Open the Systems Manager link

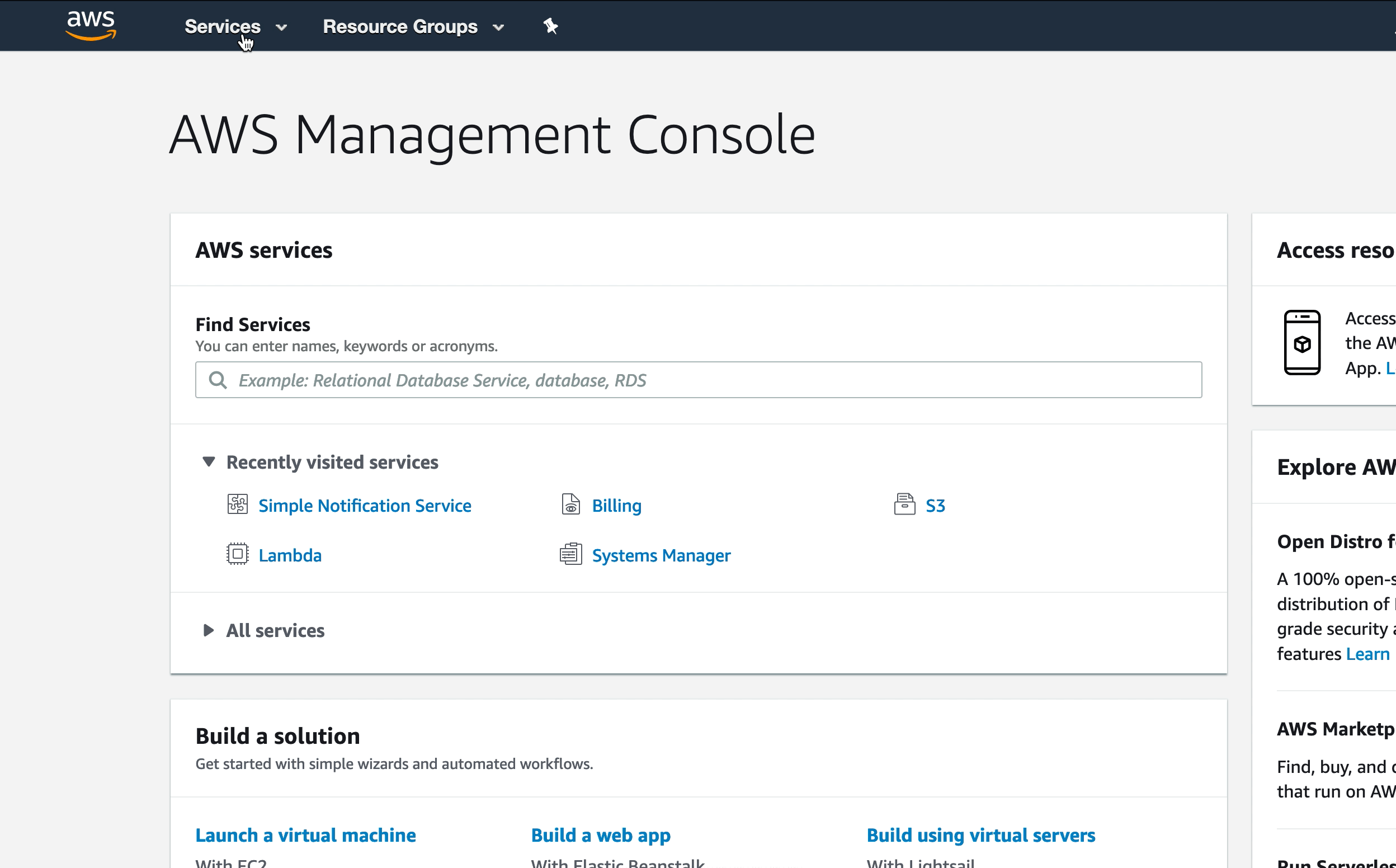(661, 555)
